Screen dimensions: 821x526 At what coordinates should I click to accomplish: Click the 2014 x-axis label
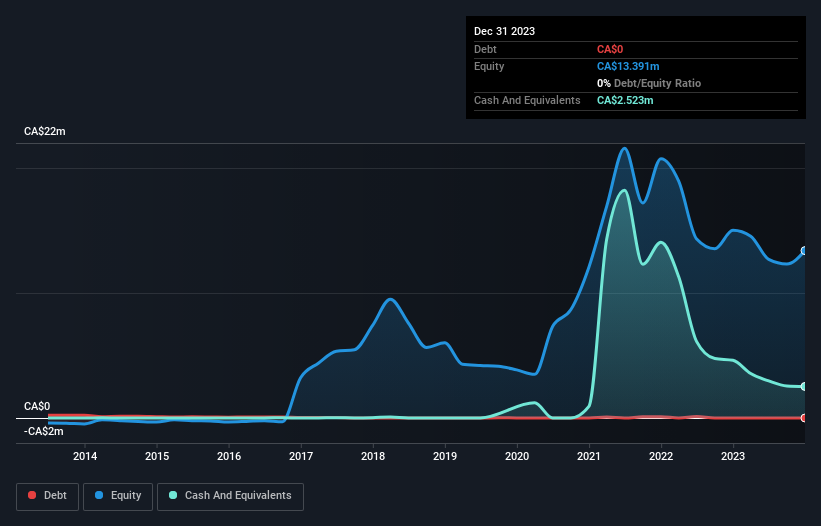(85, 456)
